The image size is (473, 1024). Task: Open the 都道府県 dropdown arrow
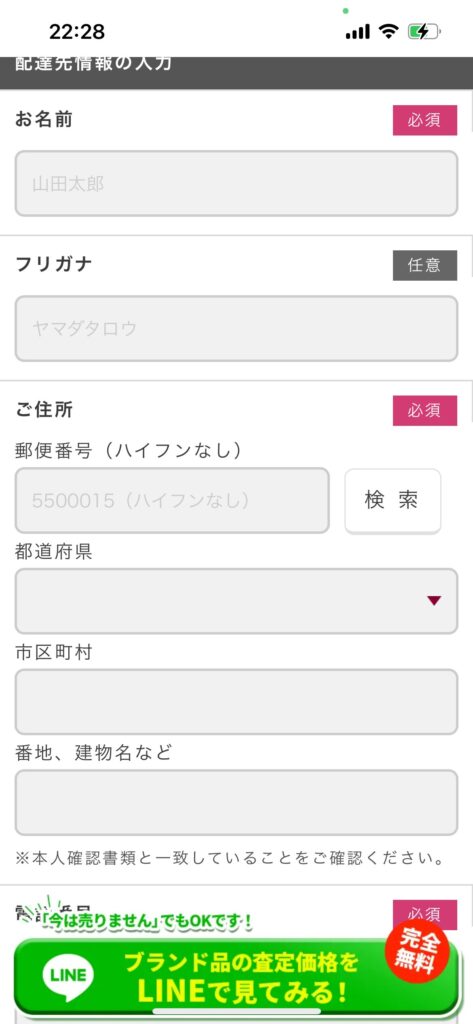pyautogui.click(x=434, y=600)
